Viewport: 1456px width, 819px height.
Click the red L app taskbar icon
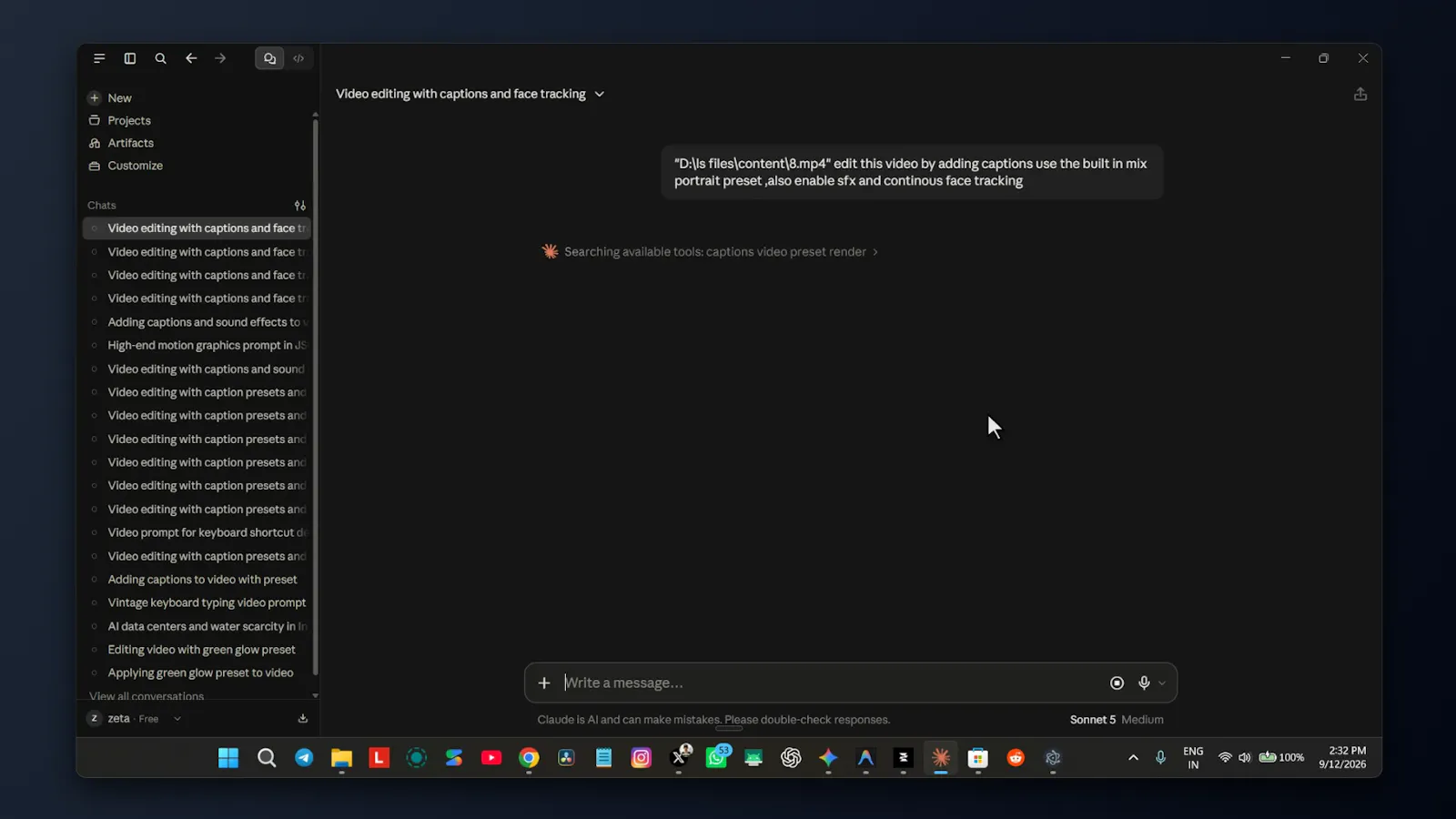pyautogui.click(x=379, y=758)
